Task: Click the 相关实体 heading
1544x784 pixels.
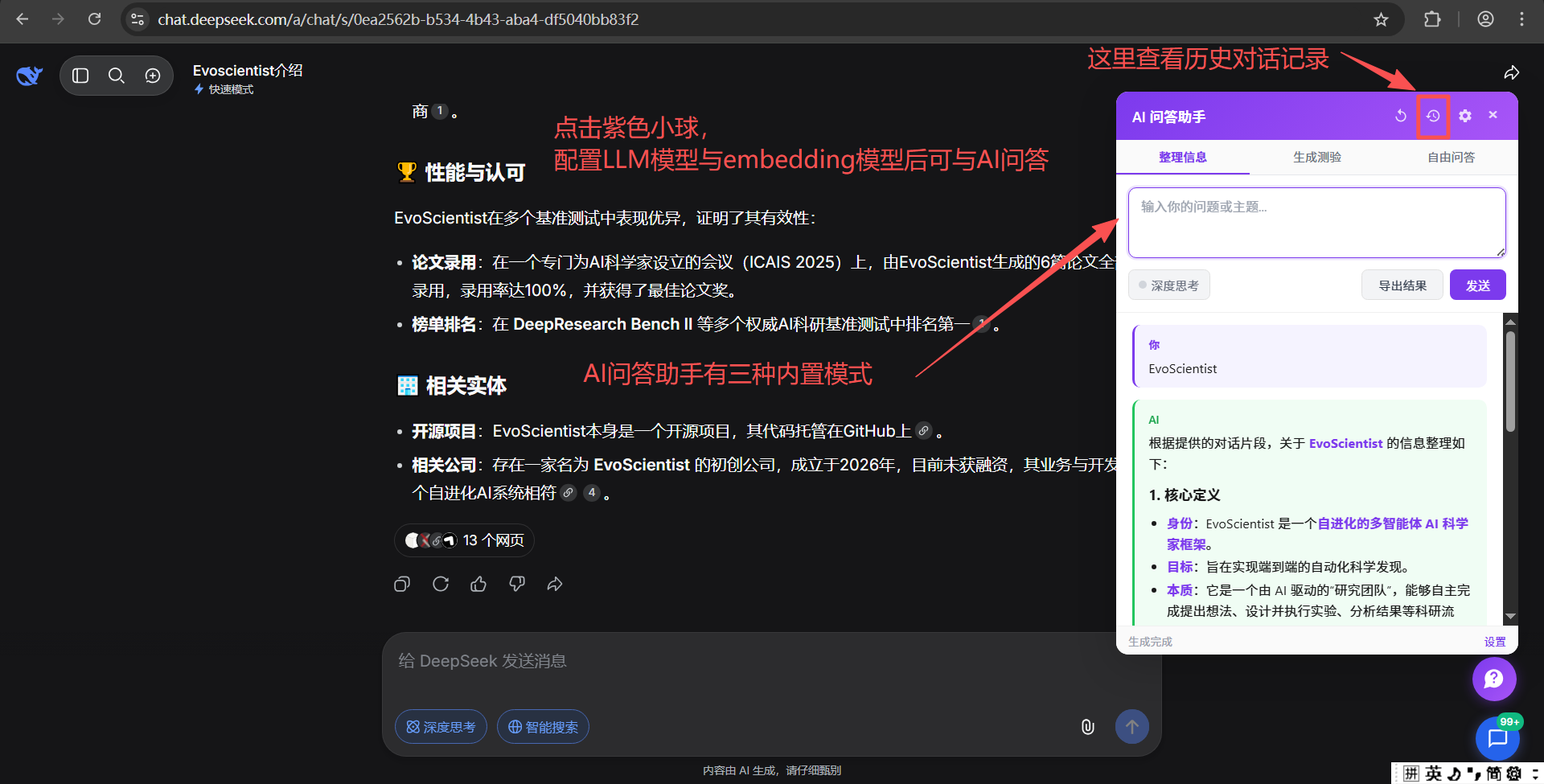Action: pos(452,386)
